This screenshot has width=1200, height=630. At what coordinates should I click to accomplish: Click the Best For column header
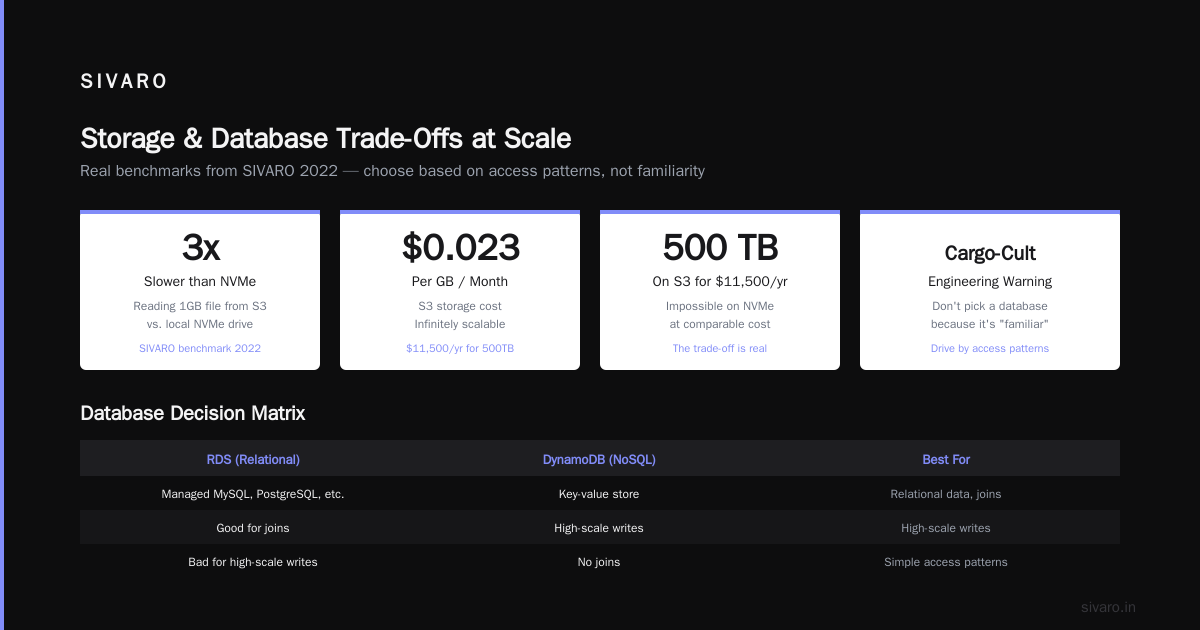pos(946,459)
